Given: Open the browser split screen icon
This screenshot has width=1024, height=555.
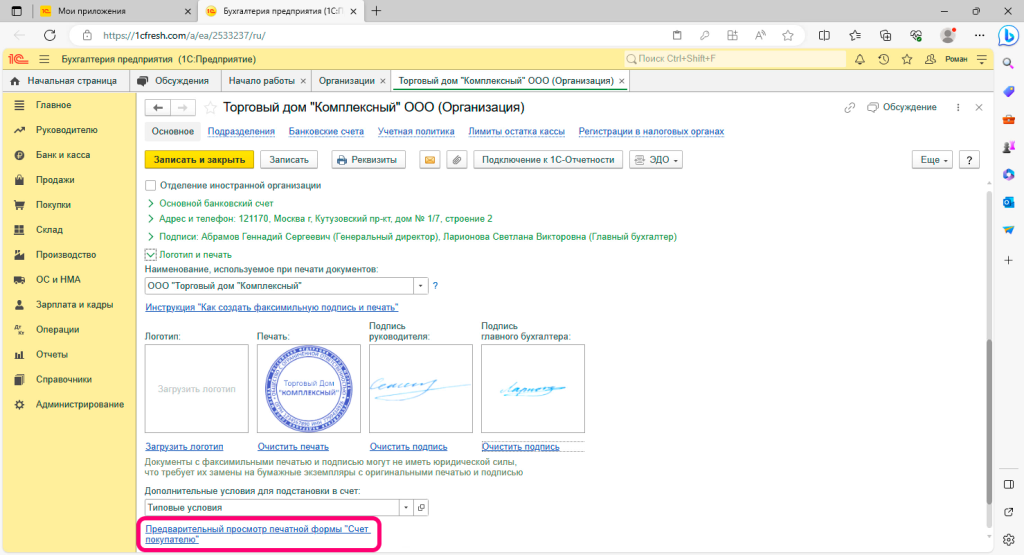Looking at the screenshot, I should (824, 35).
